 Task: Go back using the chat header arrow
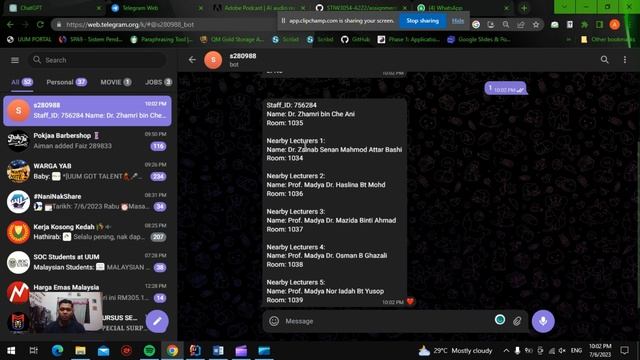192,60
